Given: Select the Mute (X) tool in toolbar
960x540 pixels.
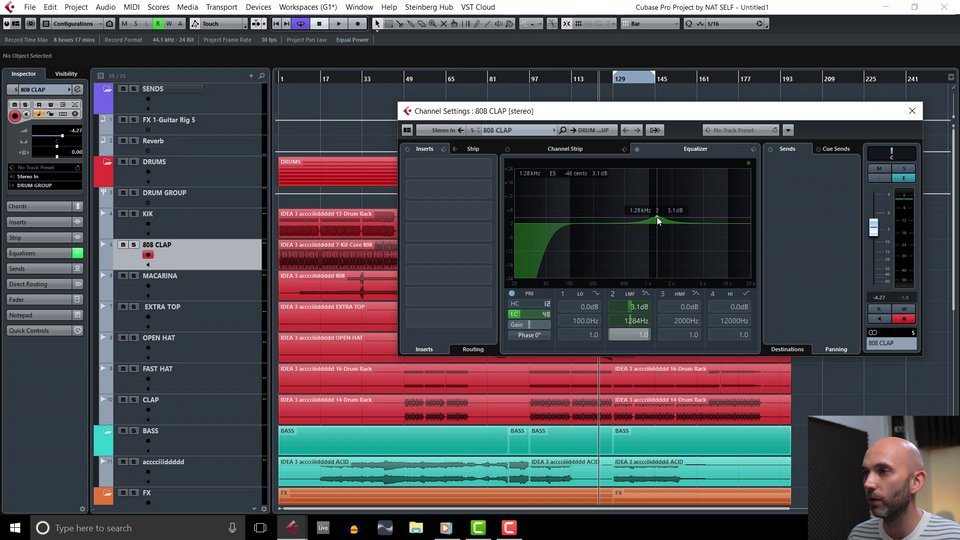Looking at the screenshot, I should pos(443,24).
